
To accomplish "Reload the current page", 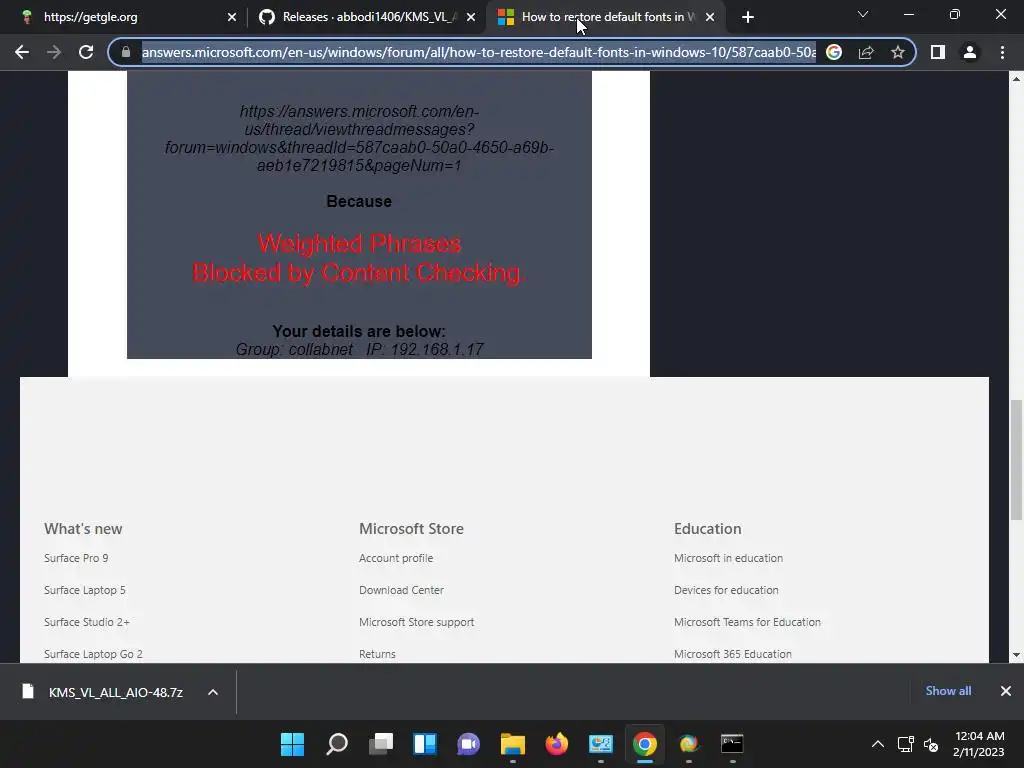I will 86,52.
